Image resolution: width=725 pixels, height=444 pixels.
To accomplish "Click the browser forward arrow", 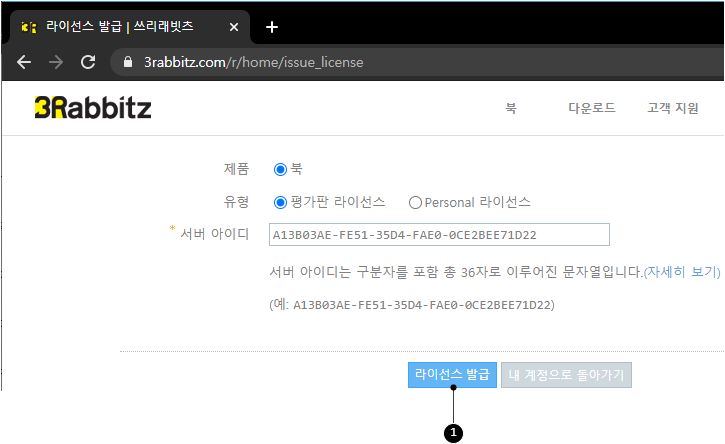I will point(56,62).
